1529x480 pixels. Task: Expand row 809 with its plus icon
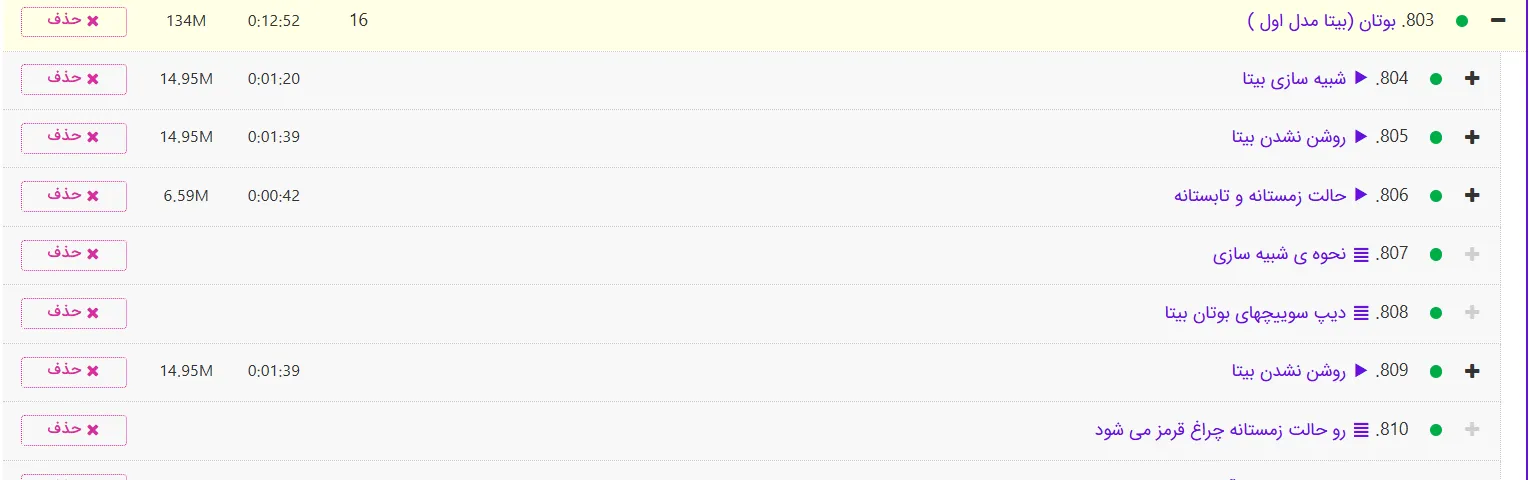1471,371
